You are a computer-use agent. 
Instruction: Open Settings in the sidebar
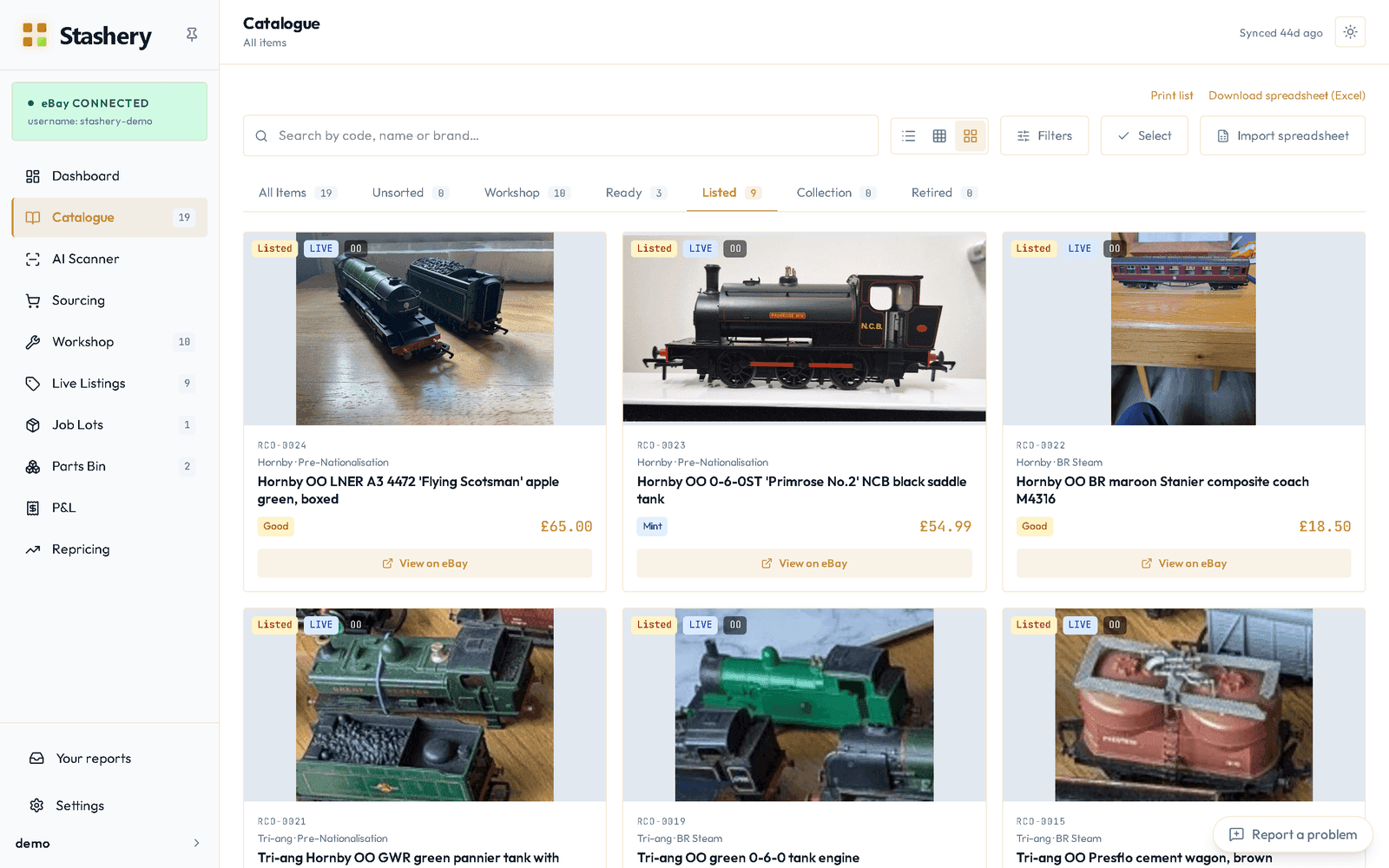coord(109,806)
